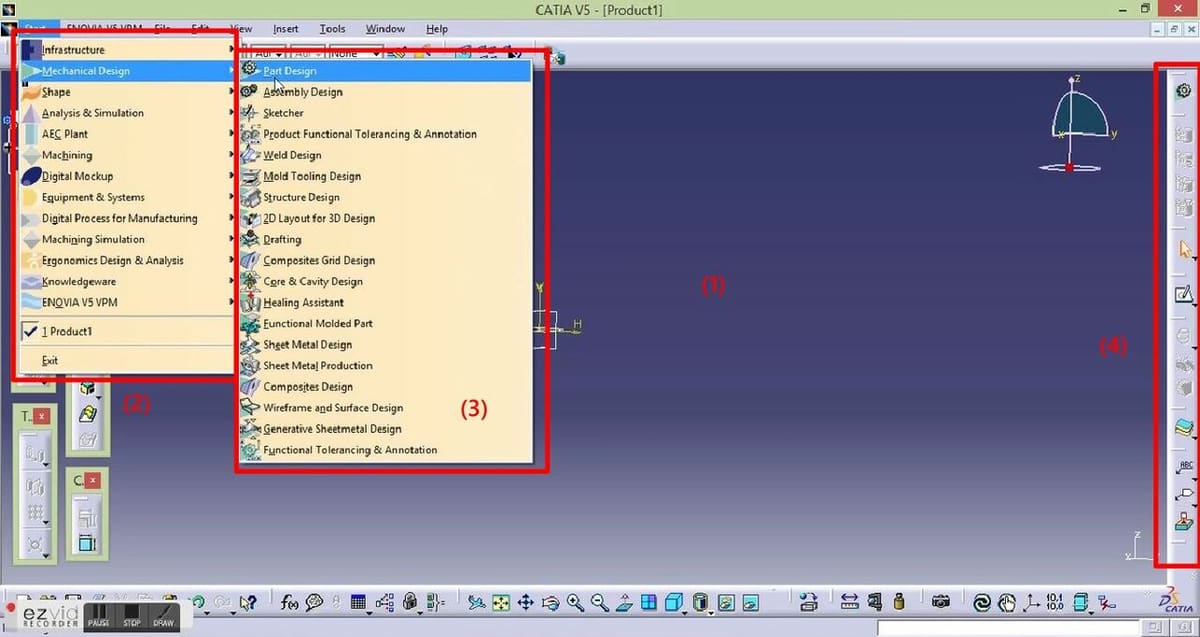Expand the Shape submenu
Viewport: 1200px width, 637px height.
tap(127, 92)
